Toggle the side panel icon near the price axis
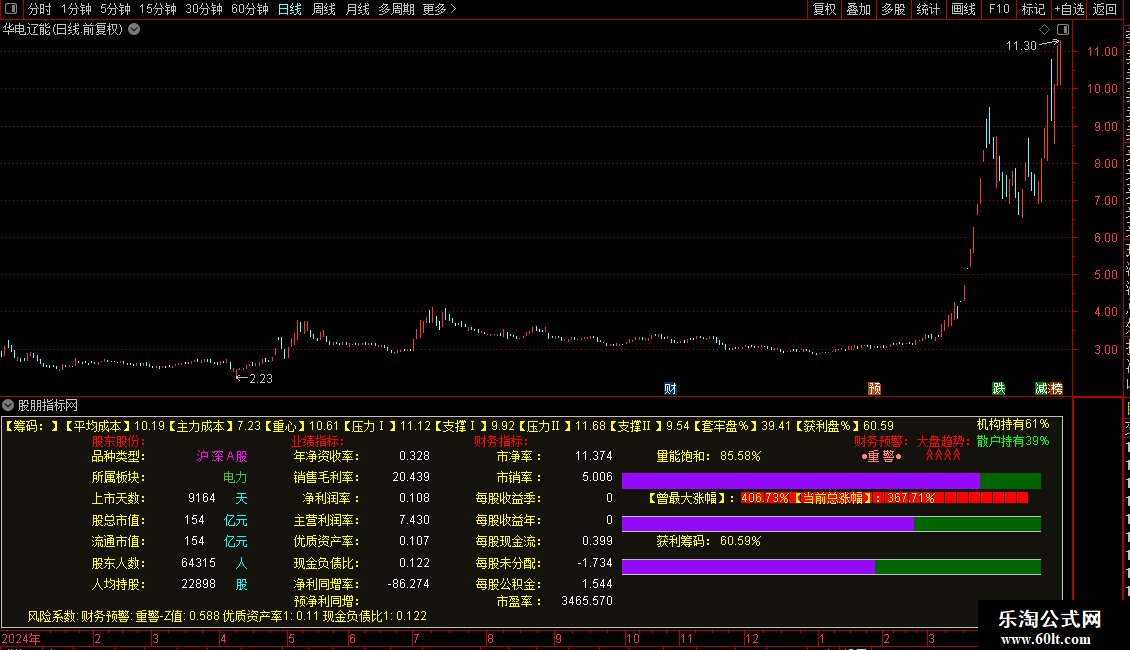The width and height of the screenshot is (1130, 650). click(1063, 30)
